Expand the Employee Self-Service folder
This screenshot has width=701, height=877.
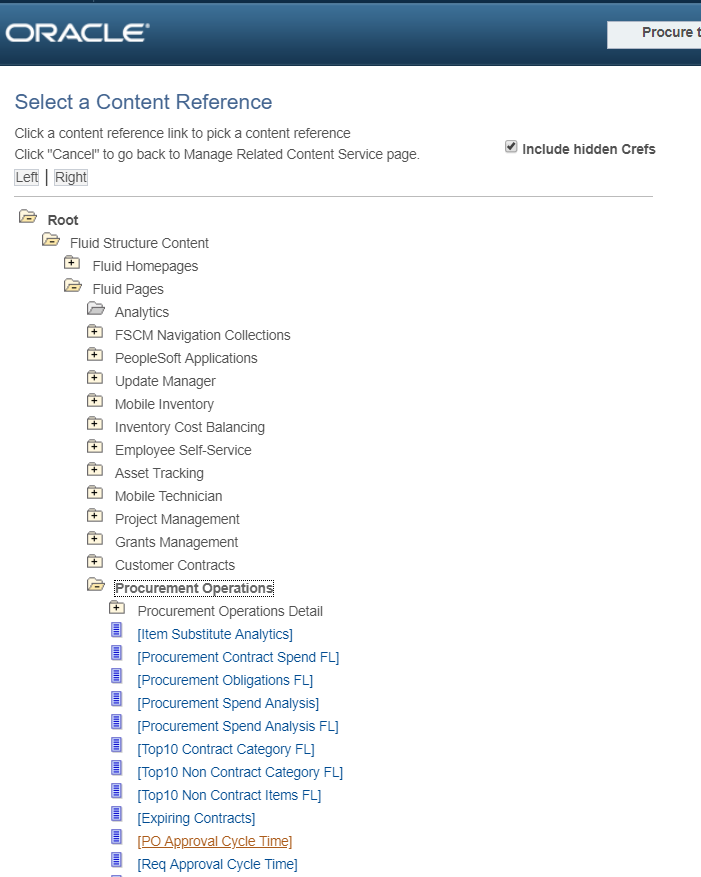(x=95, y=446)
